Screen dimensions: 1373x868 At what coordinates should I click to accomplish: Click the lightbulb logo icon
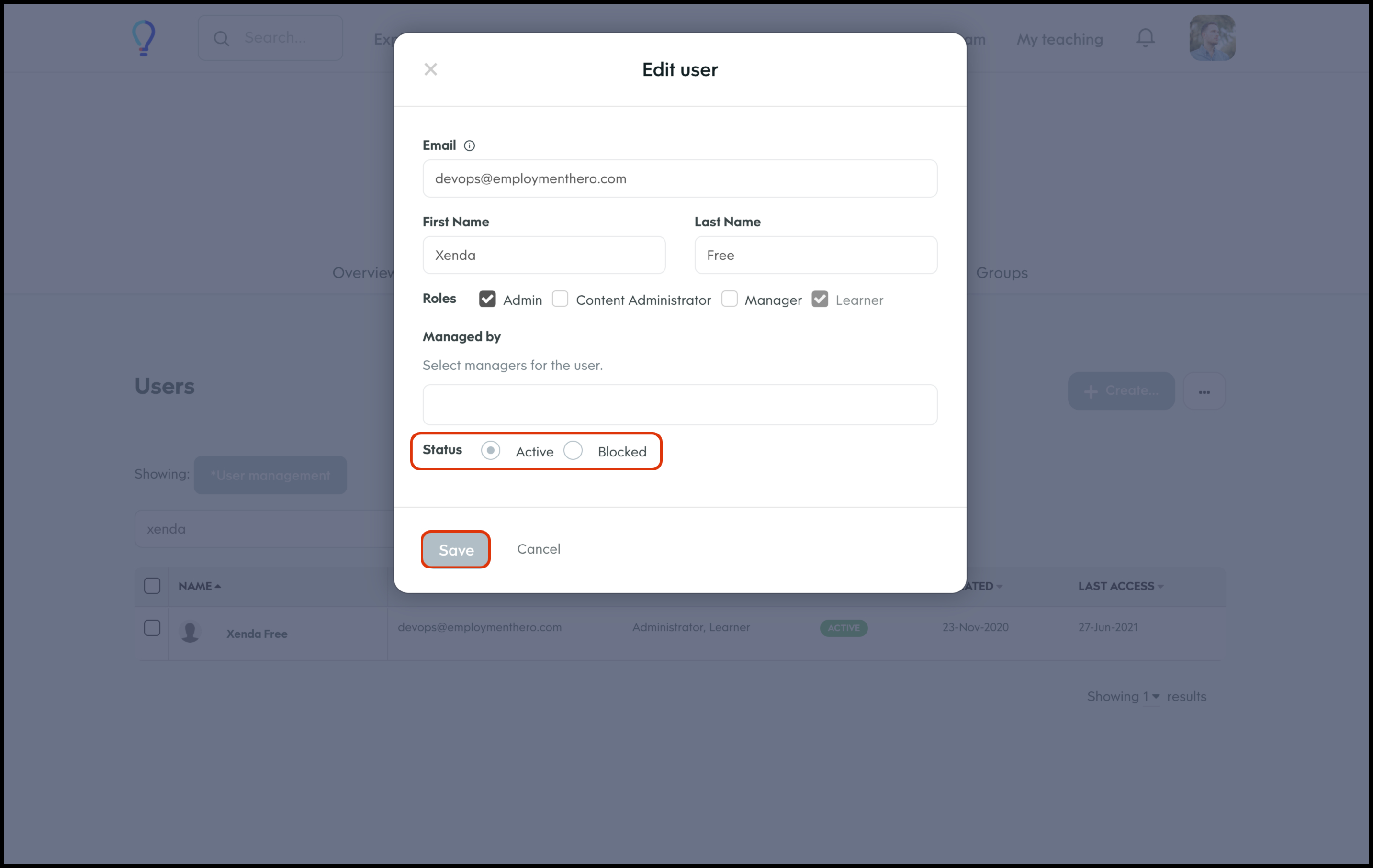144,38
